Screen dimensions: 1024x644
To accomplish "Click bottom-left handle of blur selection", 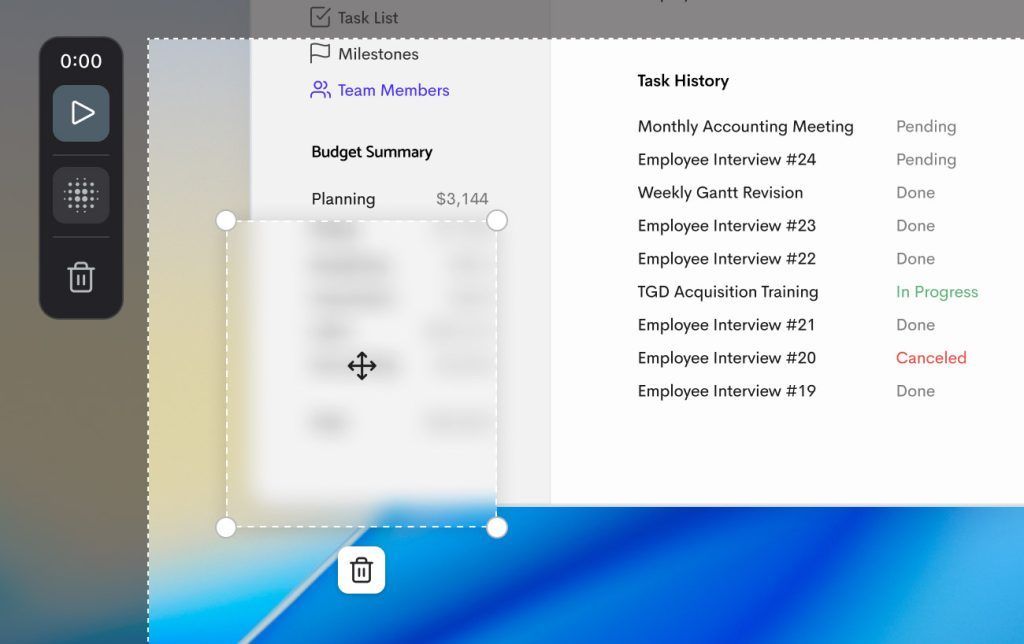I will pyautogui.click(x=226, y=527).
